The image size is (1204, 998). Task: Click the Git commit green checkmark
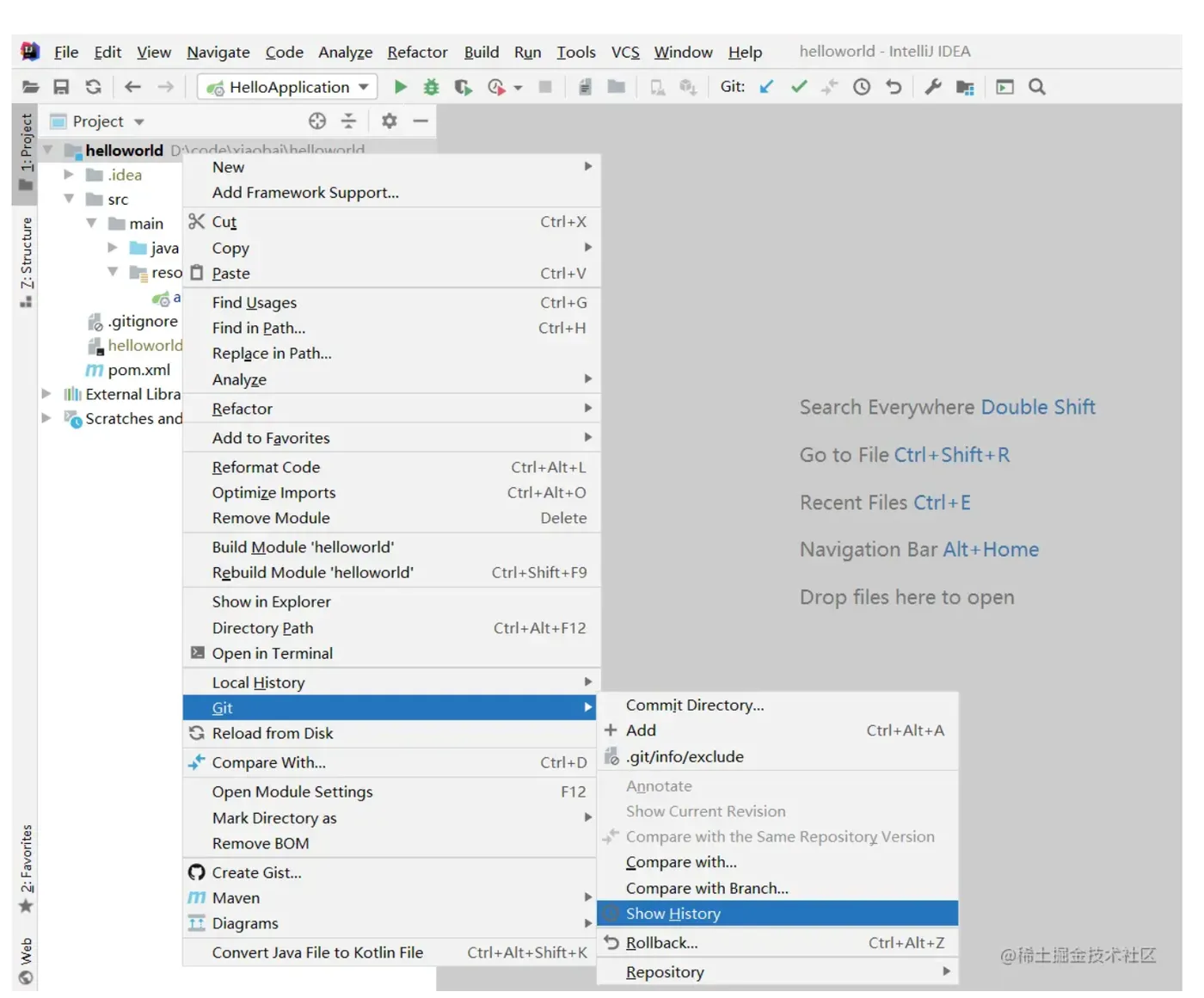pos(799,87)
